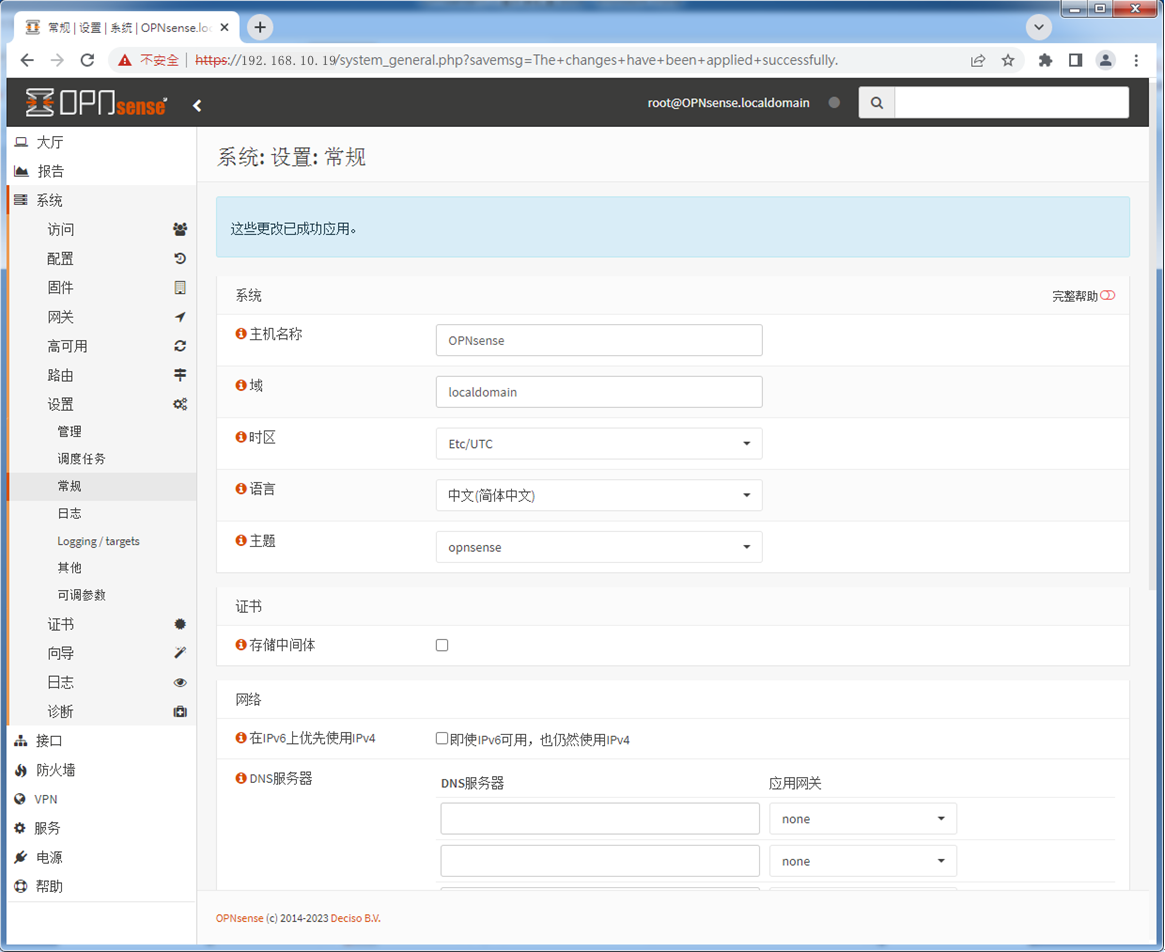The image size is (1165, 952).
Task: Open the first DNS gateway none dropdown
Action: [863, 819]
